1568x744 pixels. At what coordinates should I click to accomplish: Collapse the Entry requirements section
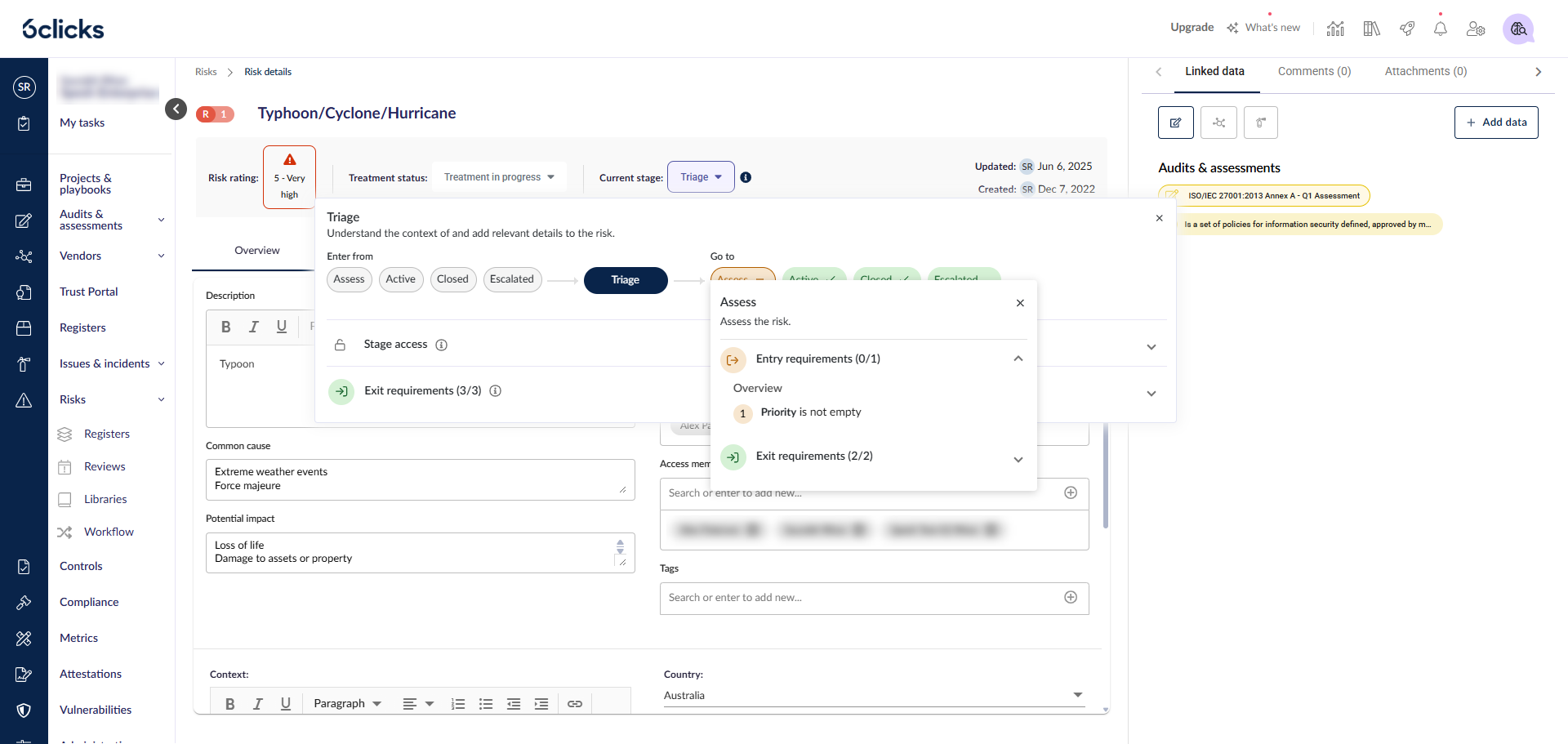pos(1018,359)
